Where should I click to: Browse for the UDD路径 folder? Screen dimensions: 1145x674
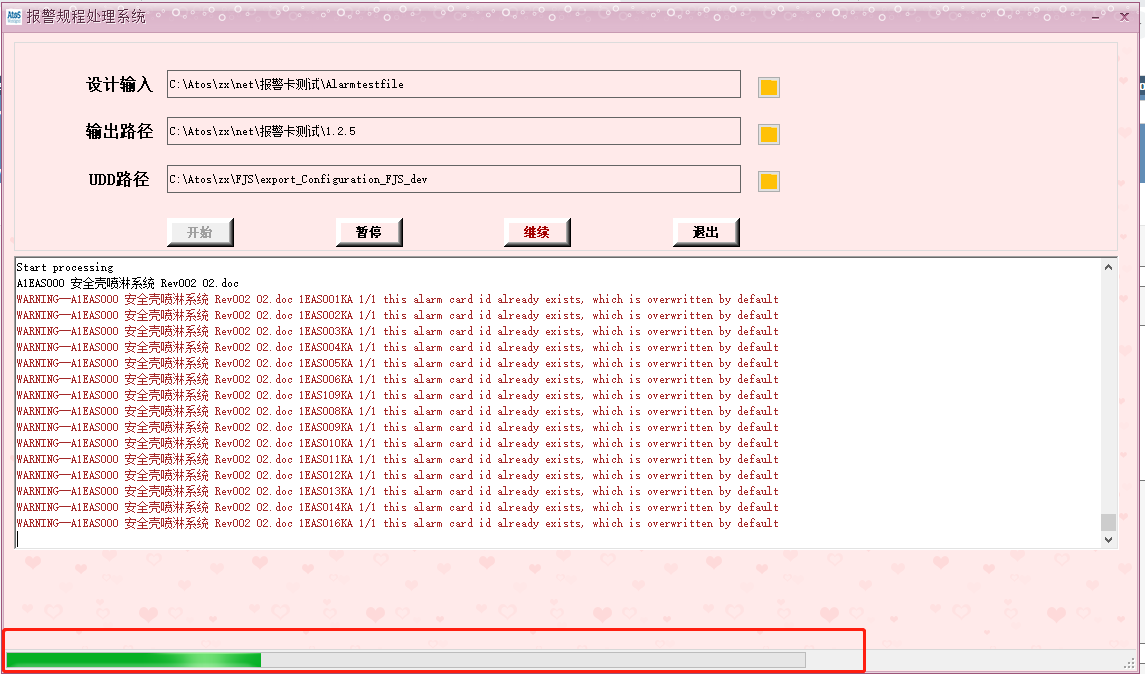[x=768, y=181]
